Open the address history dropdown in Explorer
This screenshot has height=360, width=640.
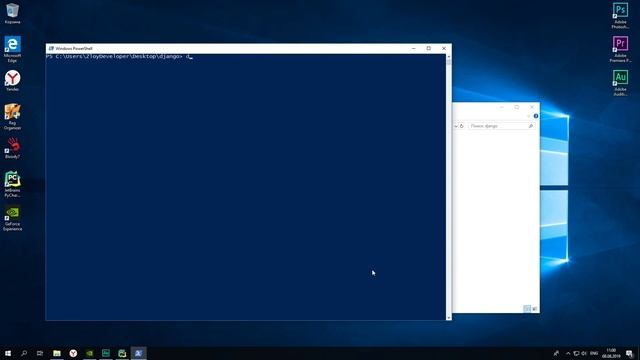456,126
